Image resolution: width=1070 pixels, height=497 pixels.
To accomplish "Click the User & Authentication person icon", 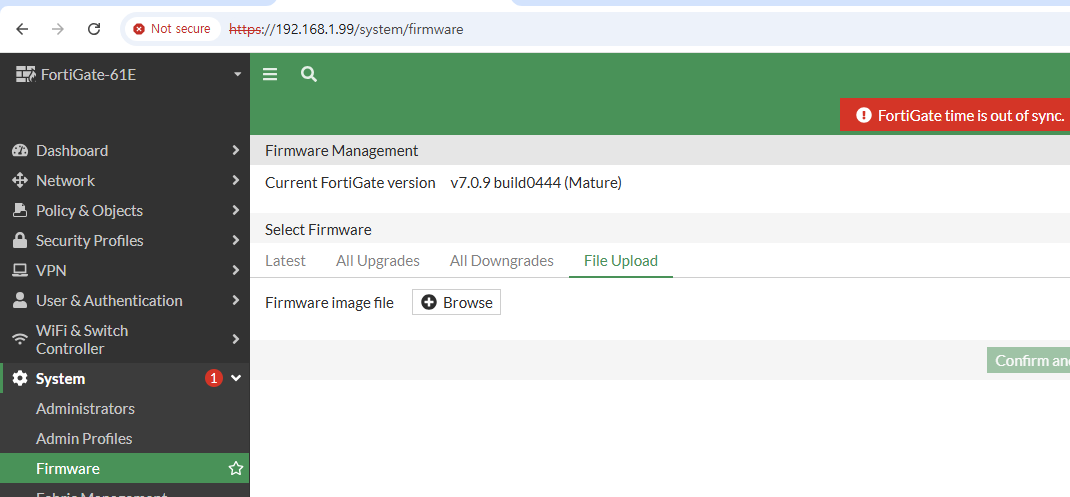I will tap(20, 300).
